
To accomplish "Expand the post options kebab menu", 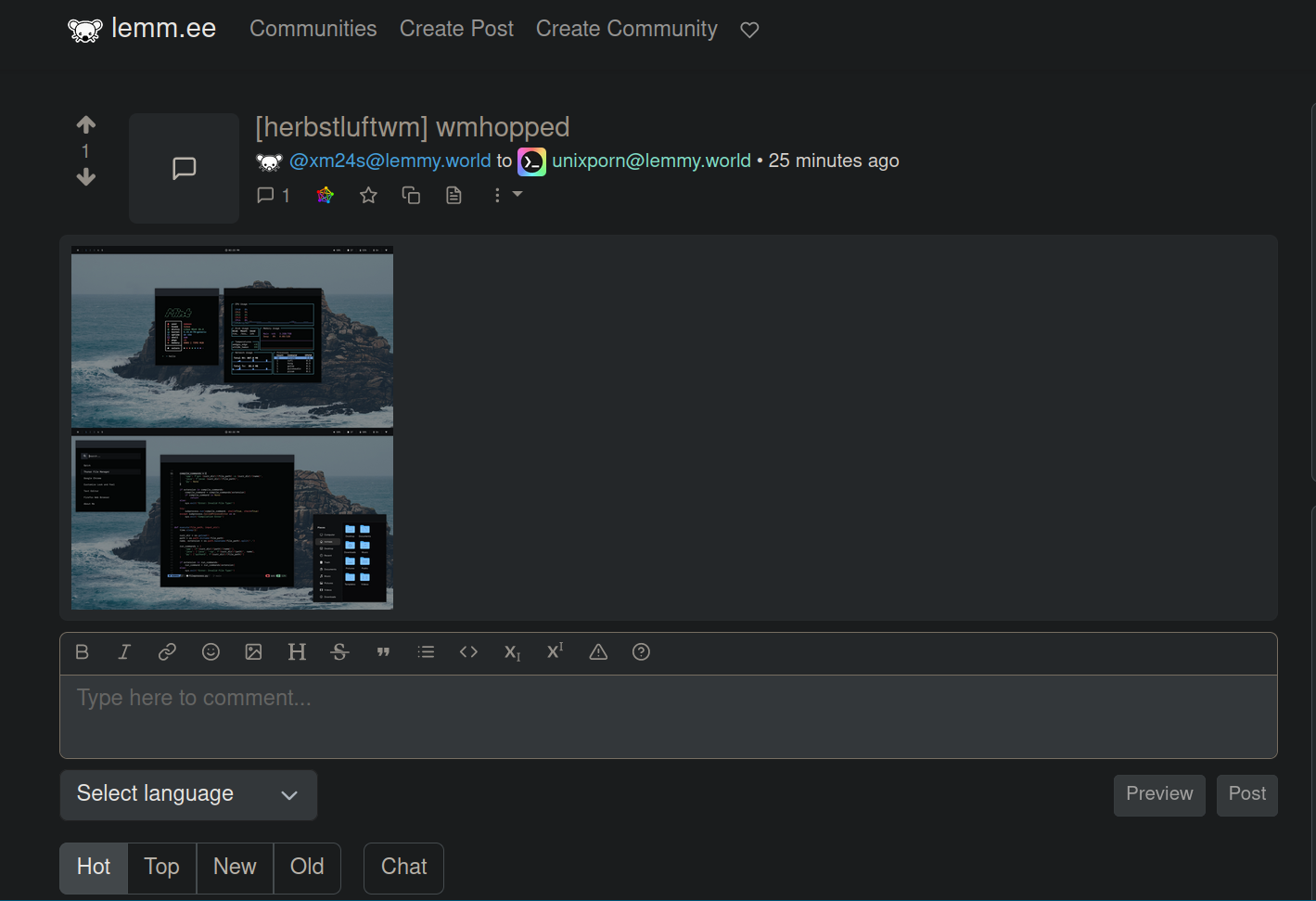I will (498, 195).
